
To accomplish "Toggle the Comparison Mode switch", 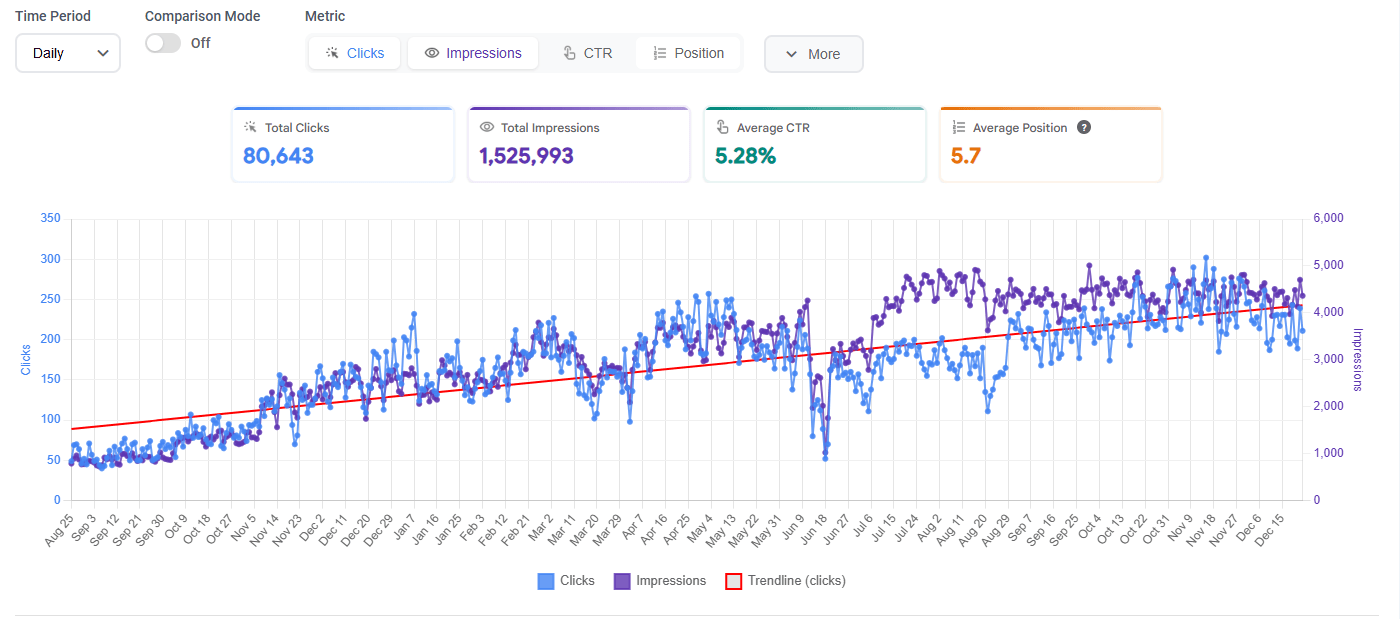I will point(163,43).
